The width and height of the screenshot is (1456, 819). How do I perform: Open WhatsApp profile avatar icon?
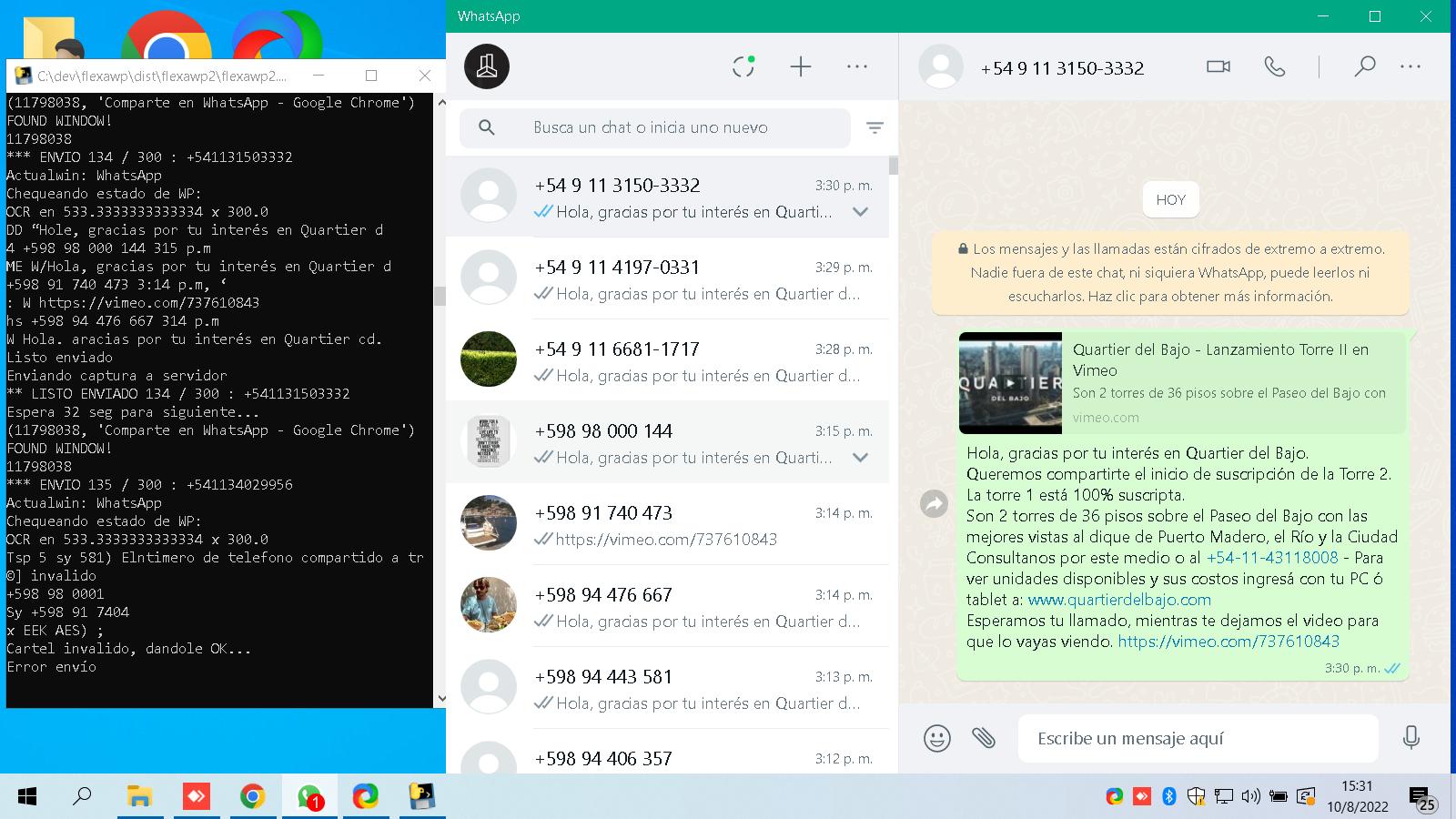pos(487,66)
